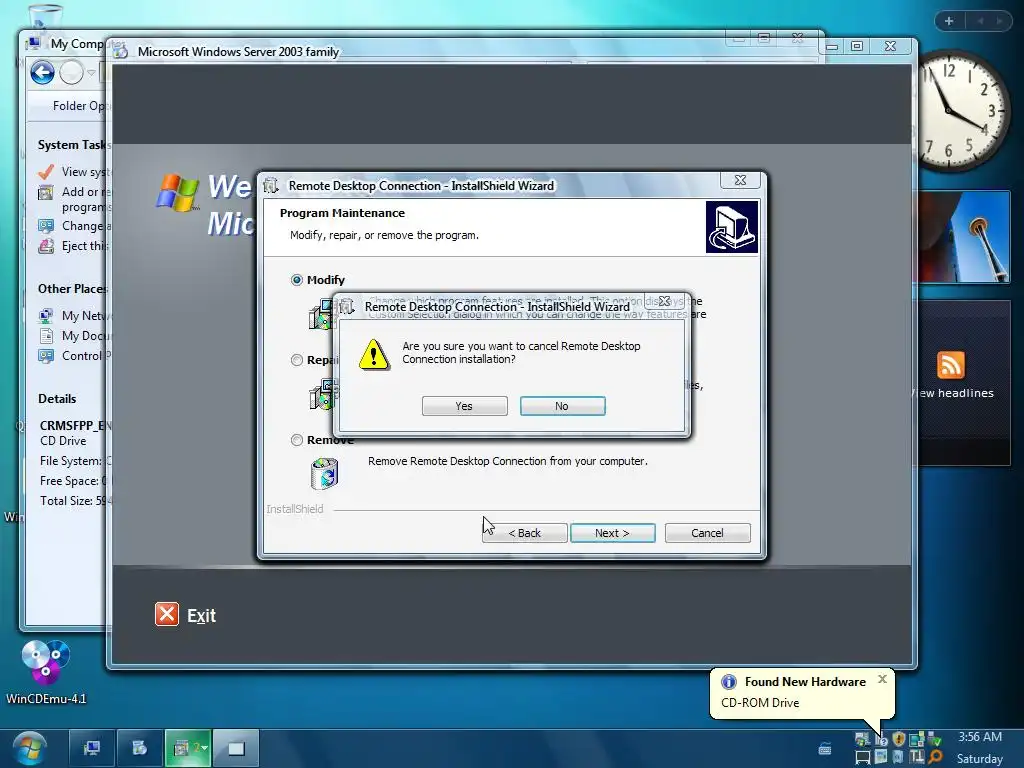1024x768 pixels.
Task: Click the green checkmark tray icon
Action: (935, 739)
